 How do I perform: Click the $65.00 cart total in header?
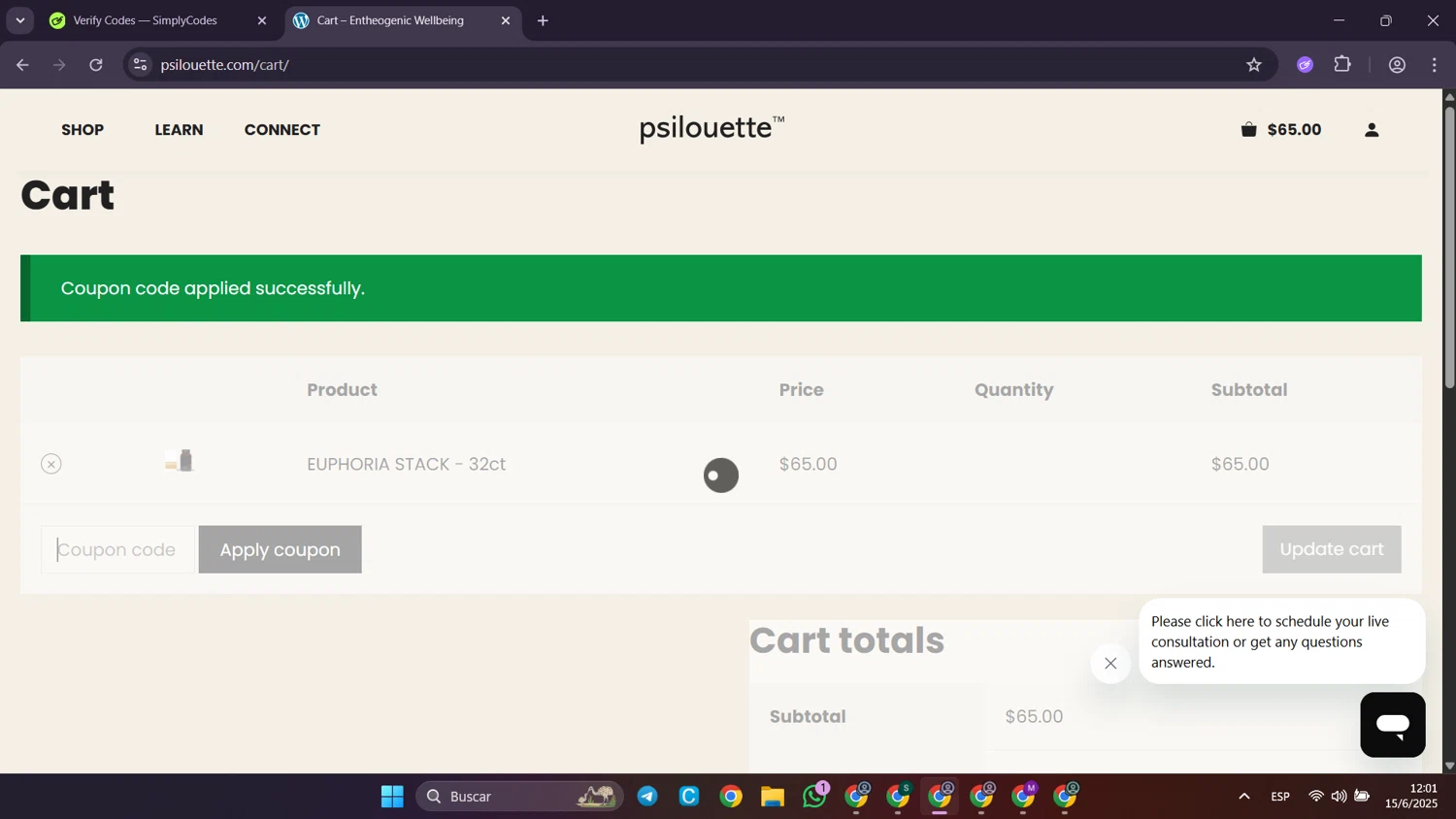click(1294, 130)
